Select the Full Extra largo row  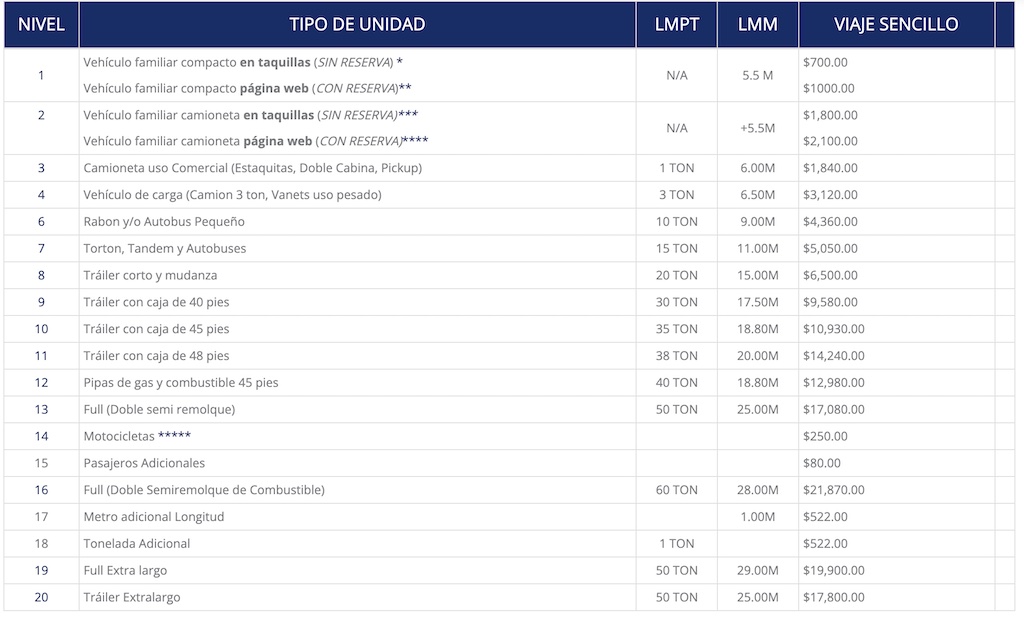point(509,570)
